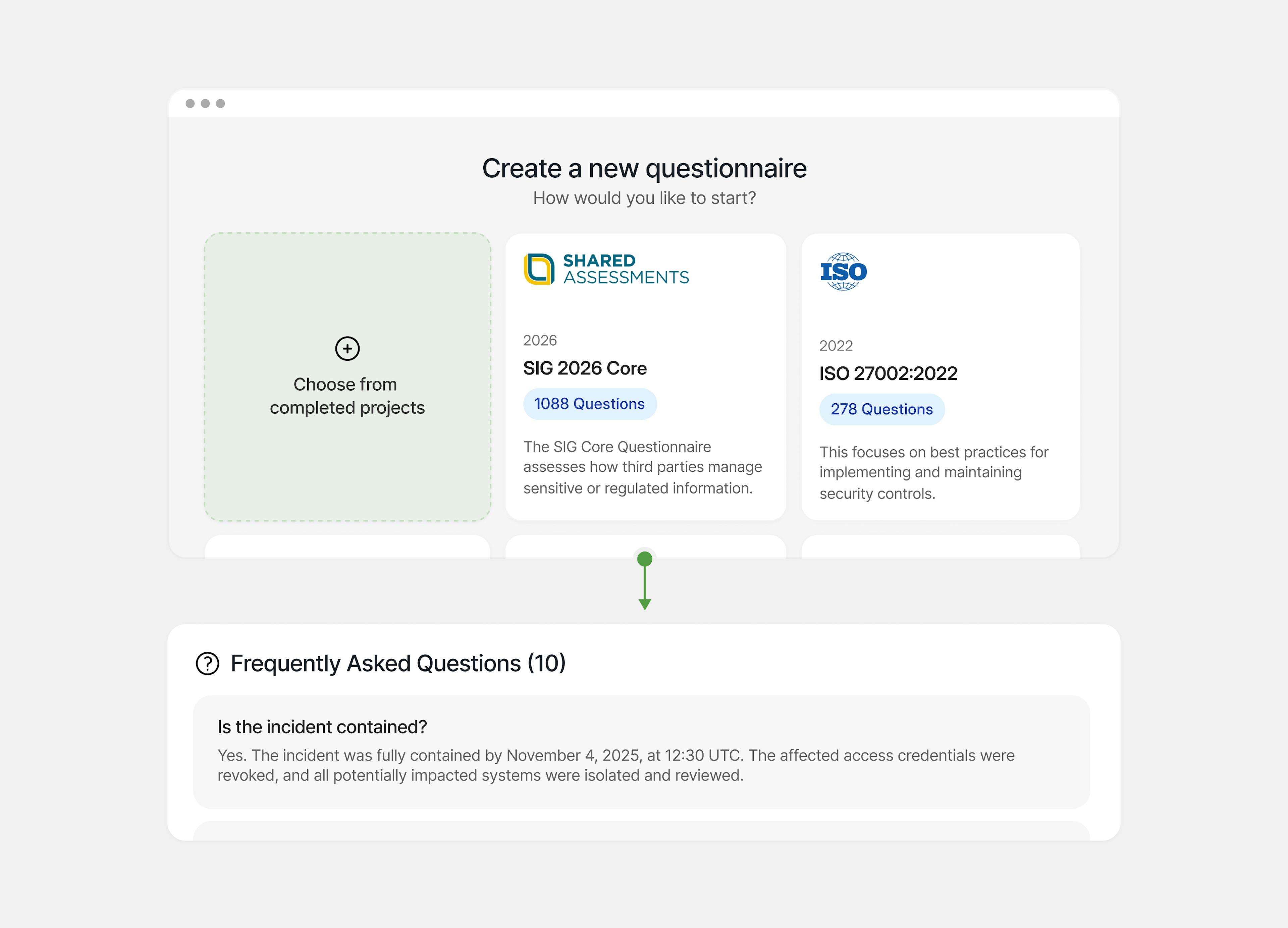1288x928 pixels.
Task: Click the Create a new questionnaire heading
Action: pyautogui.click(x=644, y=169)
